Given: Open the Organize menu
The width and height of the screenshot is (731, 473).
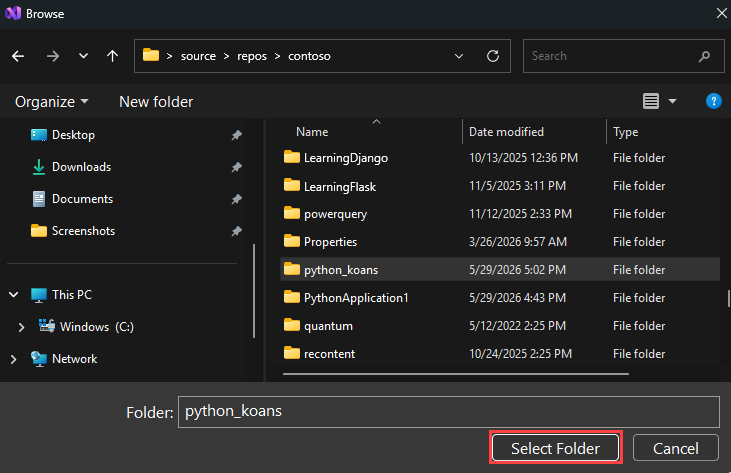Looking at the screenshot, I should click(51, 102).
